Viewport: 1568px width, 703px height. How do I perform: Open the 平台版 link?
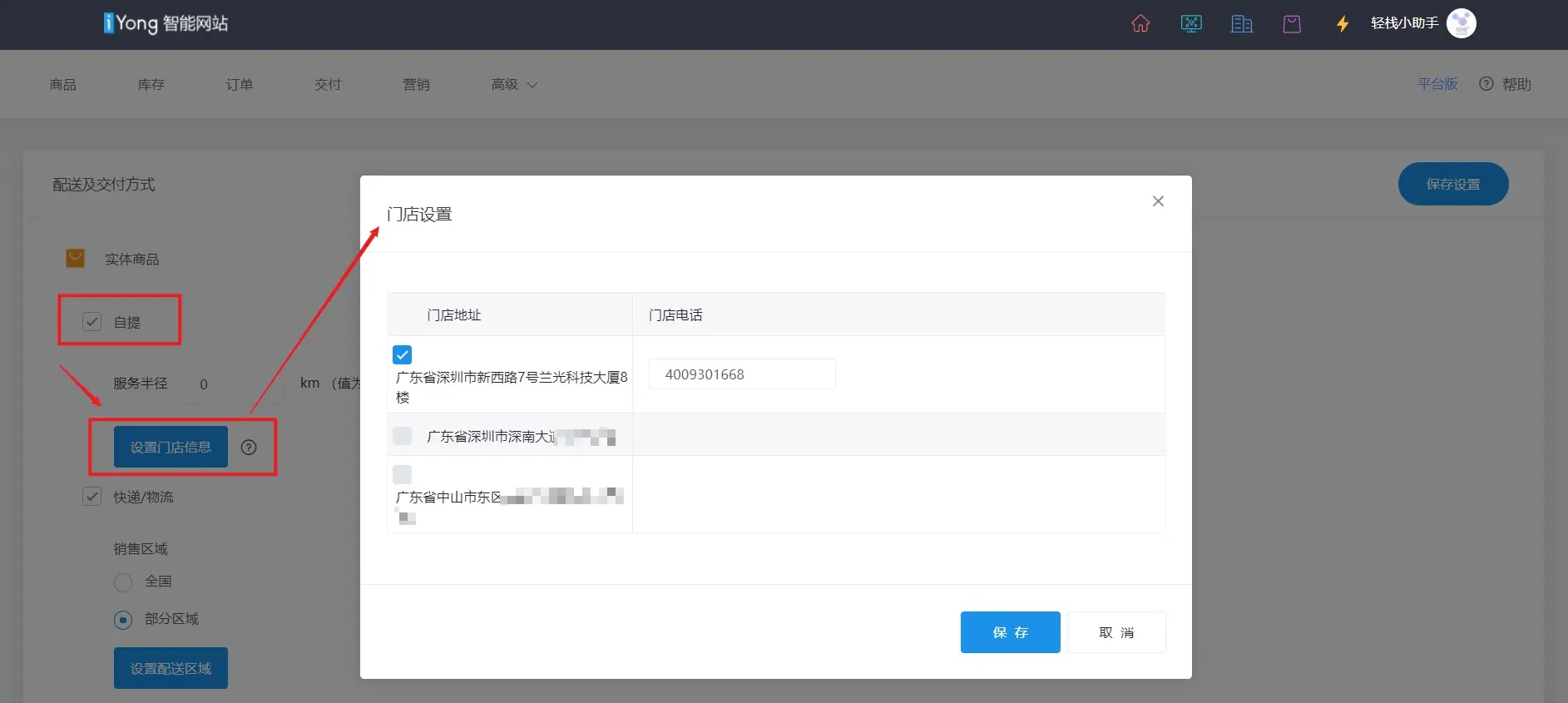click(x=1437, y=84)
